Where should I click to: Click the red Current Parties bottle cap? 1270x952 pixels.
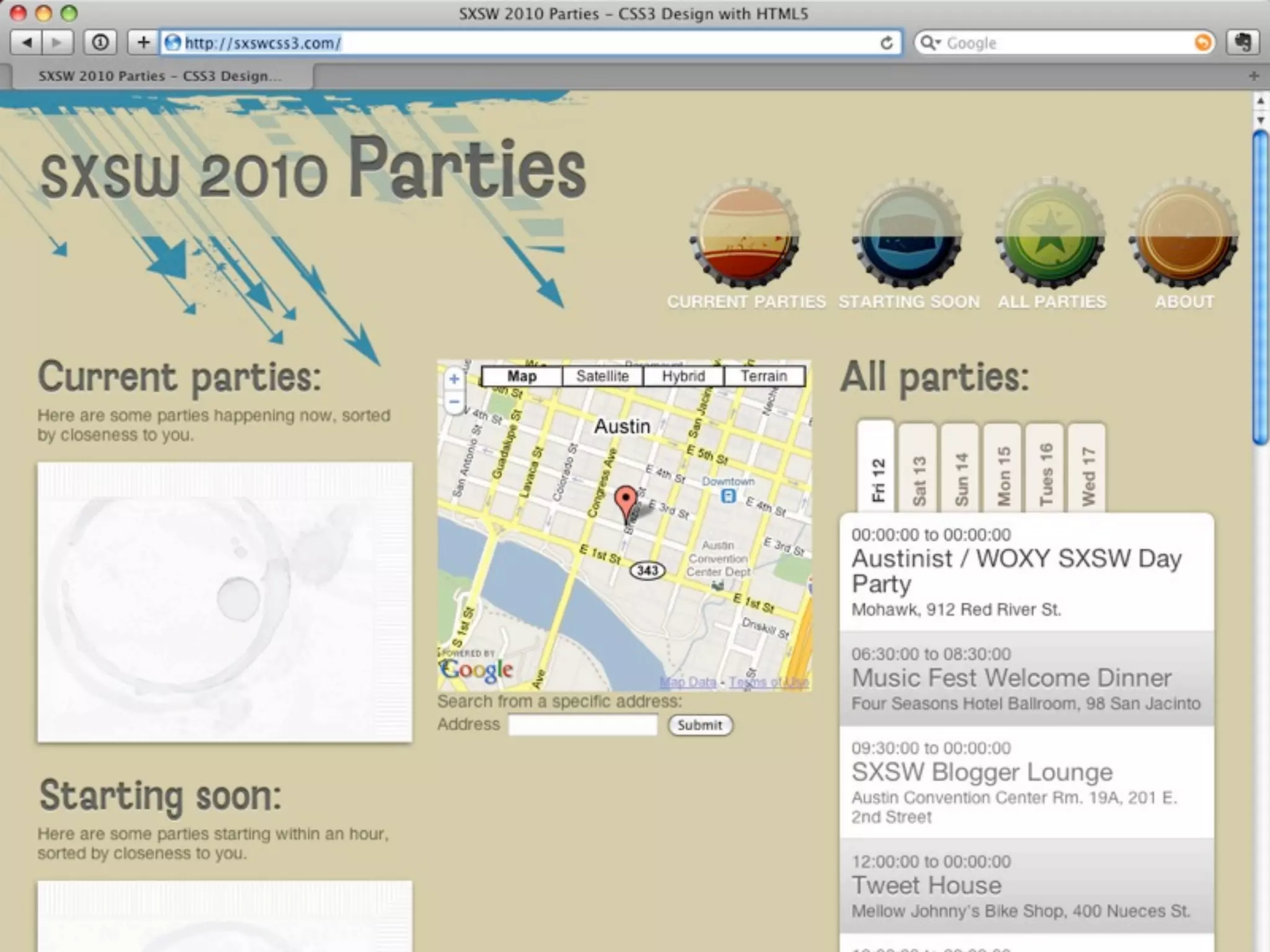pyautogui.click(x=745, y=234)
